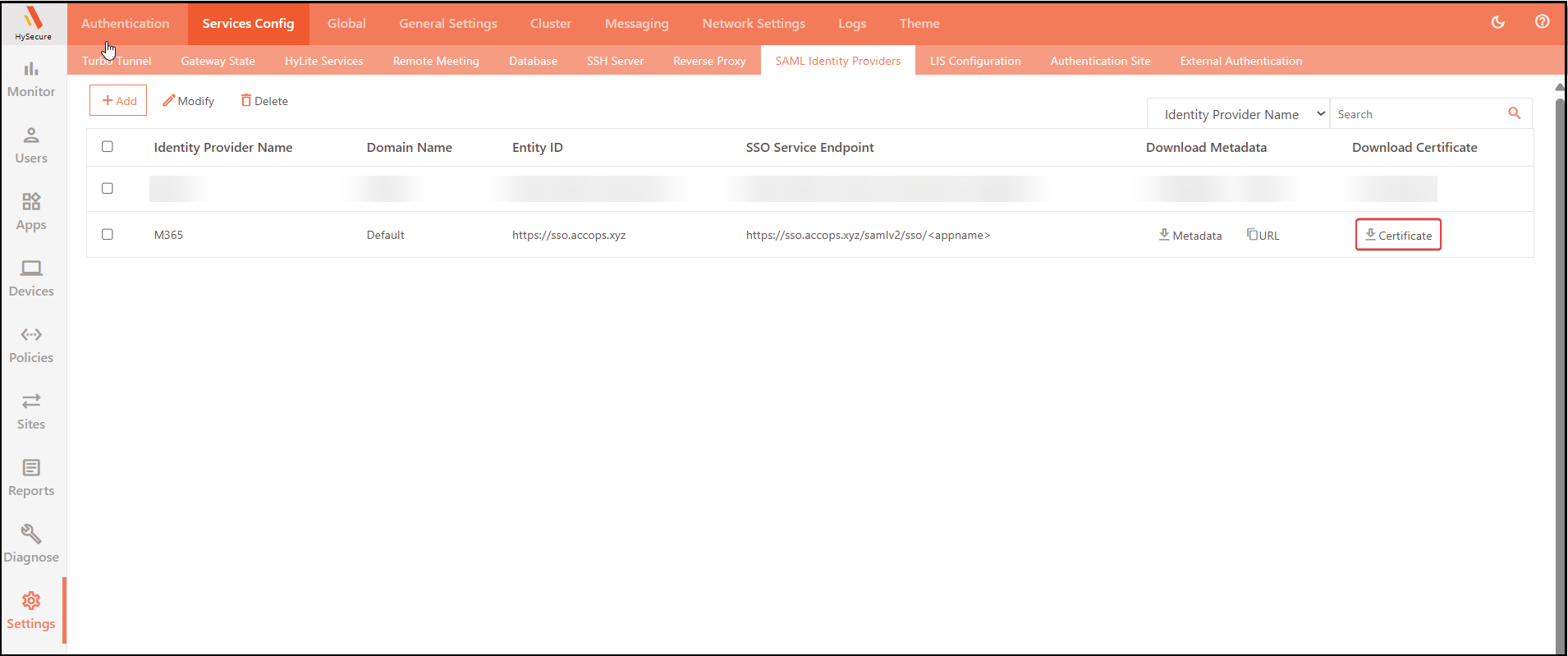Expand the Identity Provider Name dropdown
1568x656 pixels.
1238,114
